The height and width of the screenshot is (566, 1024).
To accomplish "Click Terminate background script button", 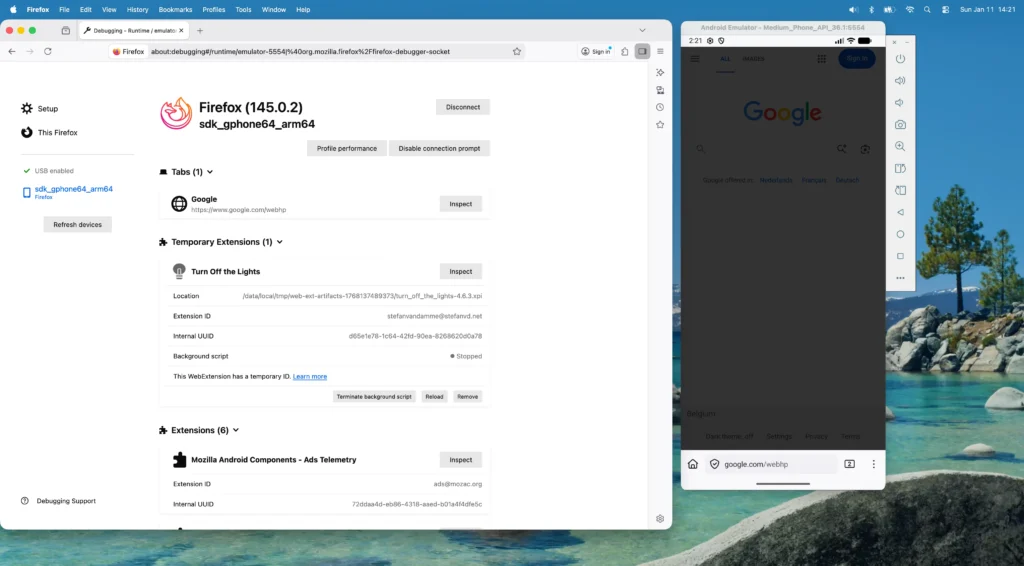I will pyautogui.click(x=374, y=396).
